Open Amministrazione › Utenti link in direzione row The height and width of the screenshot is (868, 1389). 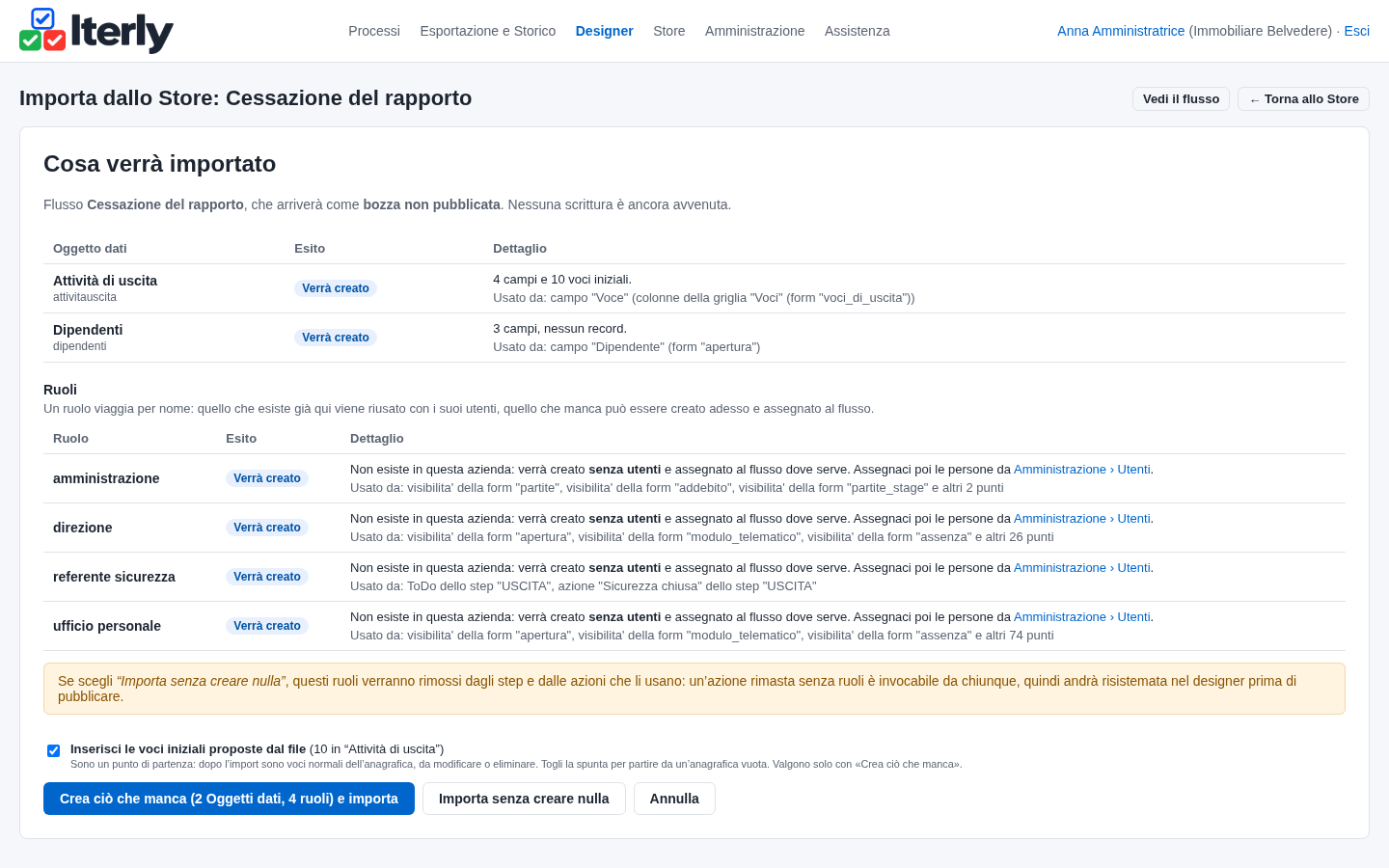point(1081,519)
